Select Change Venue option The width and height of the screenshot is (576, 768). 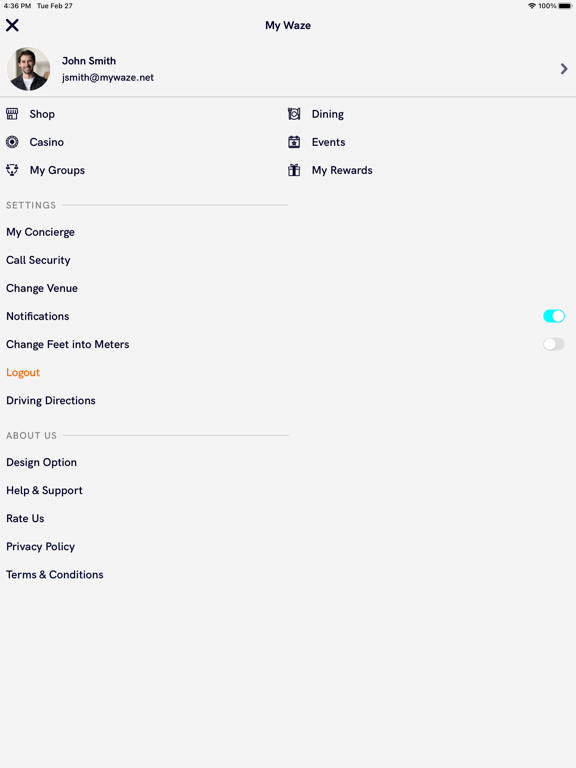point(42,288)
